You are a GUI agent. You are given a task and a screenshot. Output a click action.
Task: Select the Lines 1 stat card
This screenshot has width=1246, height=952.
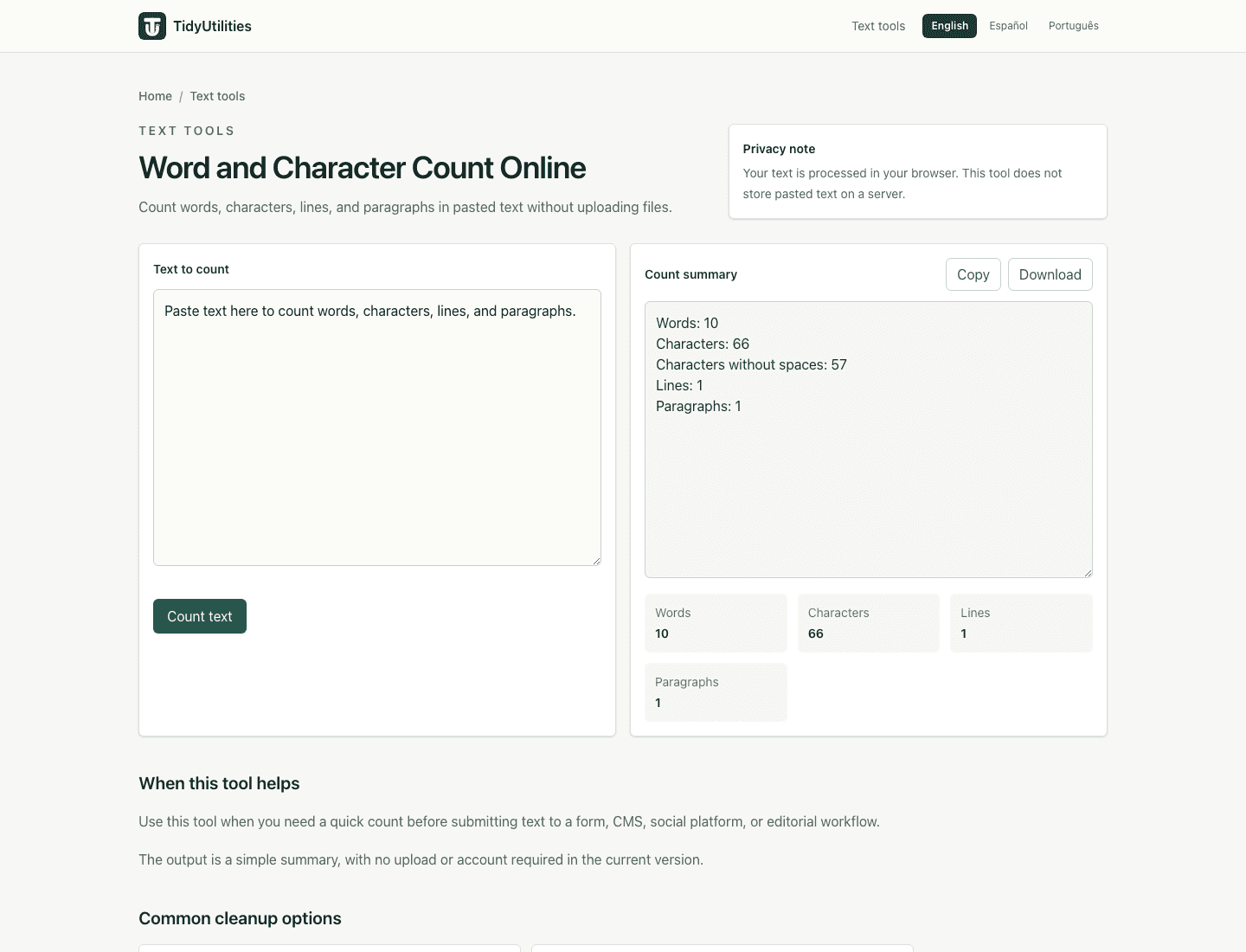(x=1021, y=623)
